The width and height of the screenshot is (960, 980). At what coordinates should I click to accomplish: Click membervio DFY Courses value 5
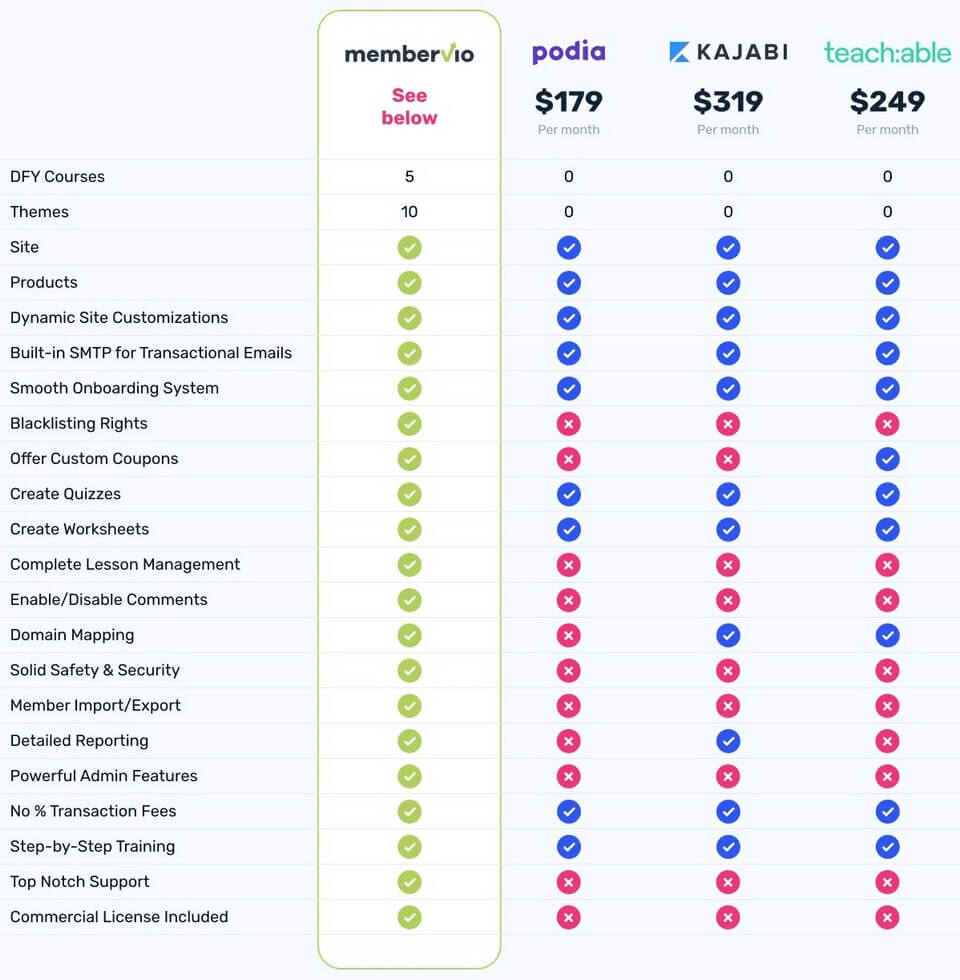pos(409,176)
